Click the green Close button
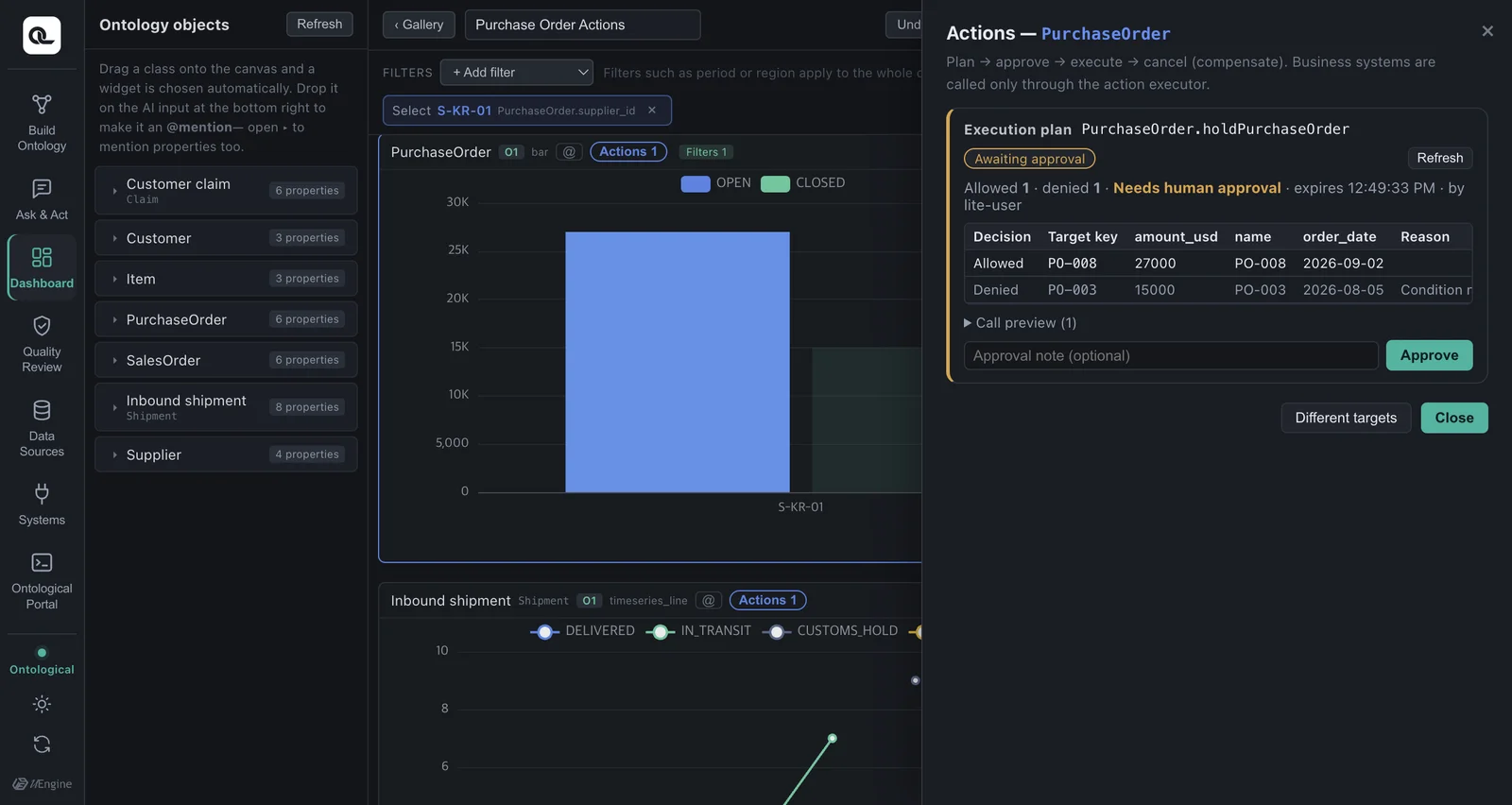1512x805 pixels. pyautogui.click(x=1454, y=418)
